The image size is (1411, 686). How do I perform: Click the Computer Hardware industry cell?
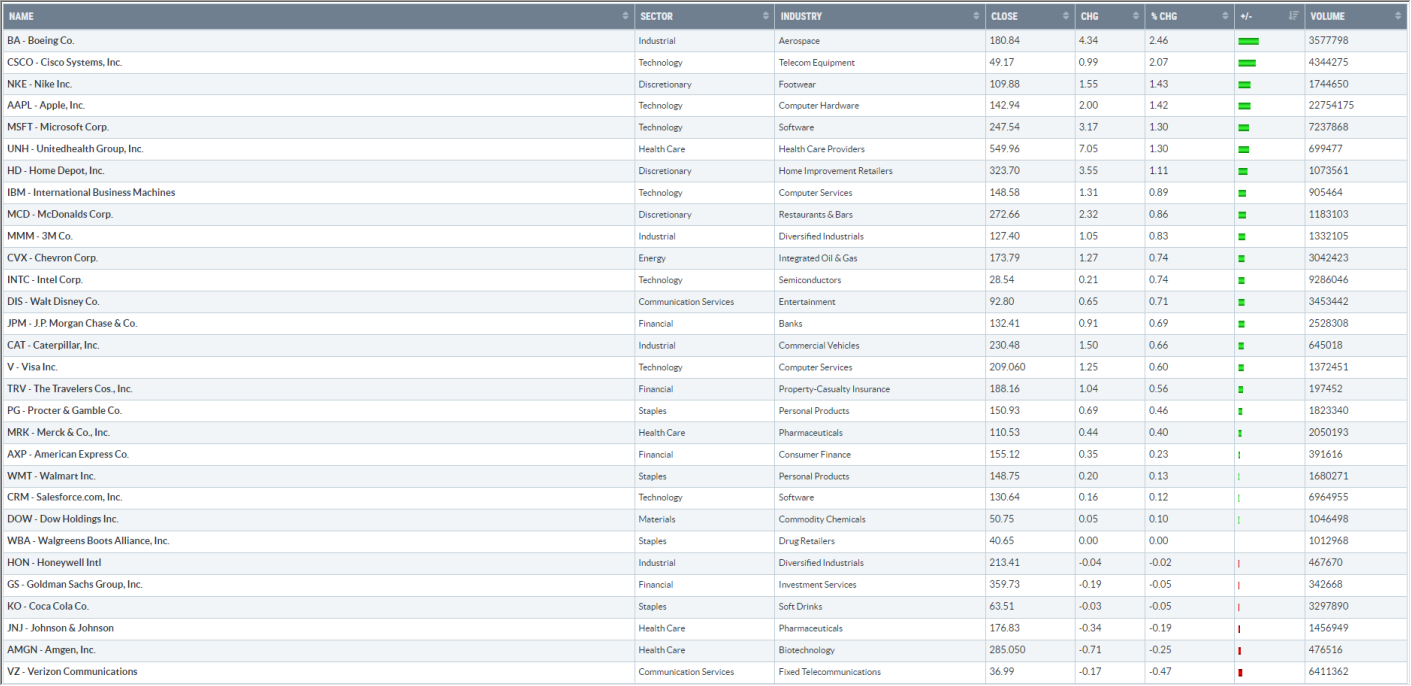tap(819, 106)
